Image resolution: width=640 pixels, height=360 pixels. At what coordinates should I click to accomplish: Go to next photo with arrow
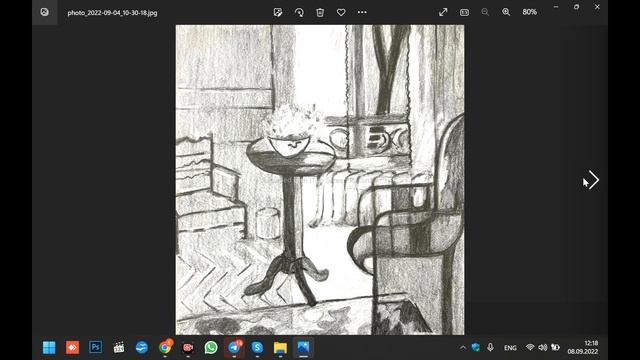point(593,180)
